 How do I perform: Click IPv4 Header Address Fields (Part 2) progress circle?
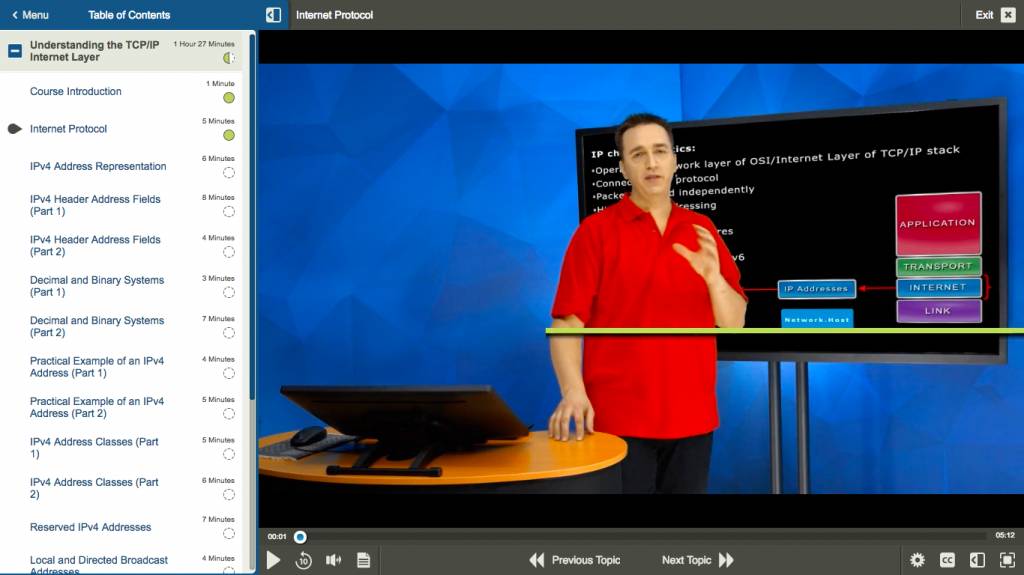(229, 252)
